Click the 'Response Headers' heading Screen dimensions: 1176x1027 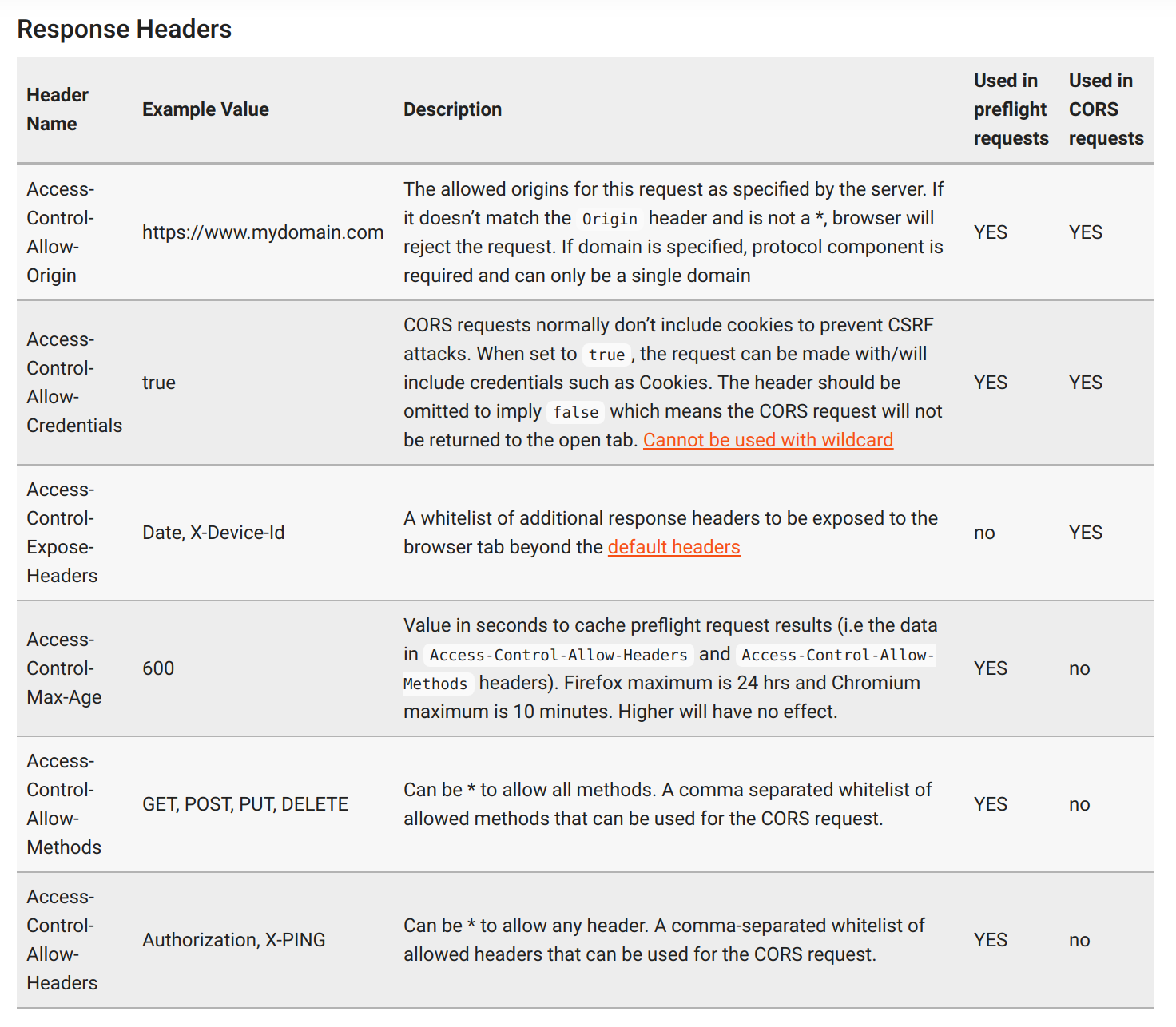point(125,29)
